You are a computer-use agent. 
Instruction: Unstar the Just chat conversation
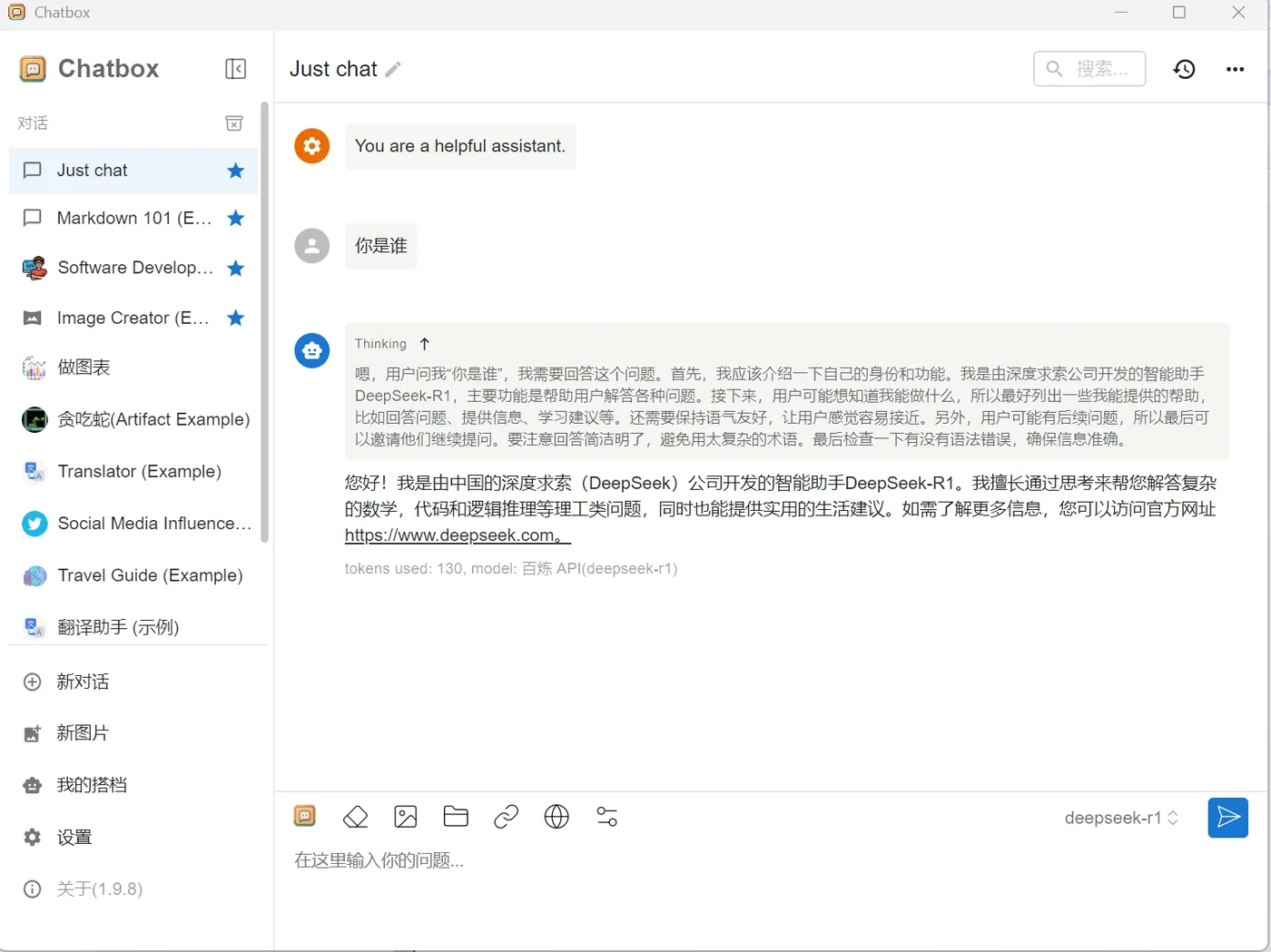236,171
